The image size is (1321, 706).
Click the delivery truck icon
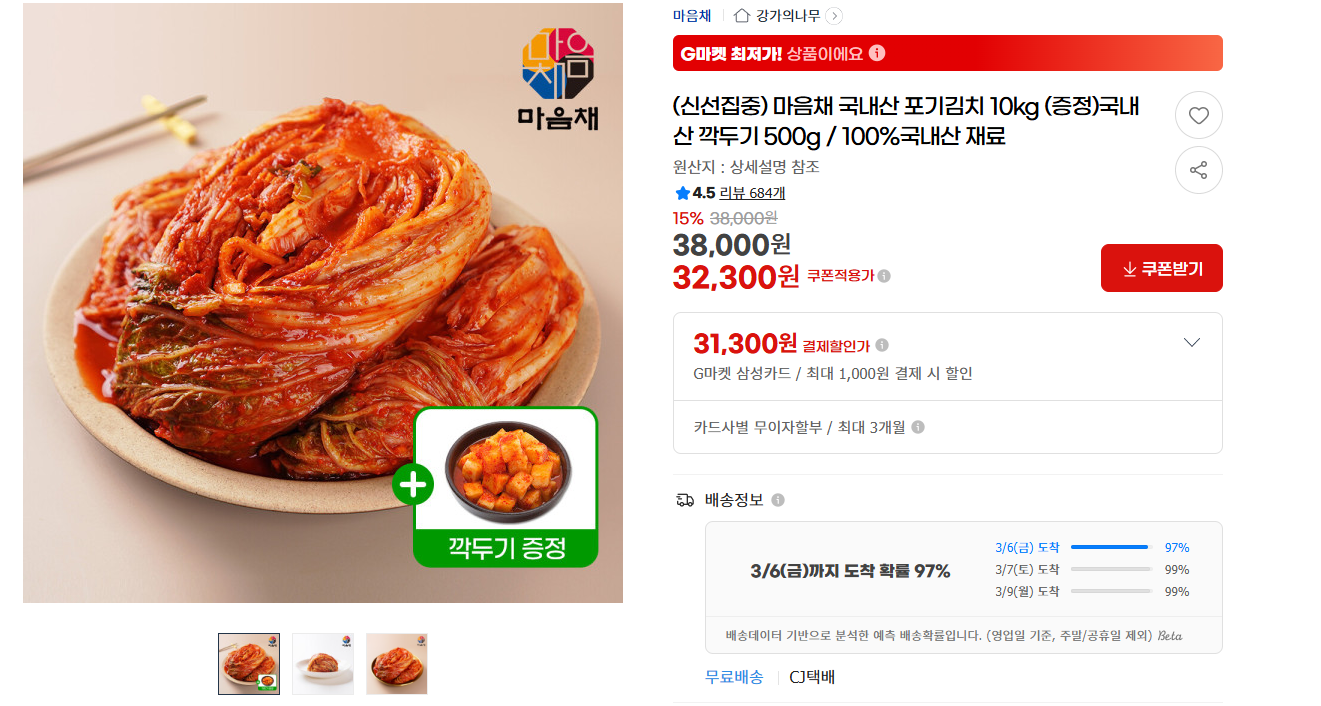pos(685,500)
